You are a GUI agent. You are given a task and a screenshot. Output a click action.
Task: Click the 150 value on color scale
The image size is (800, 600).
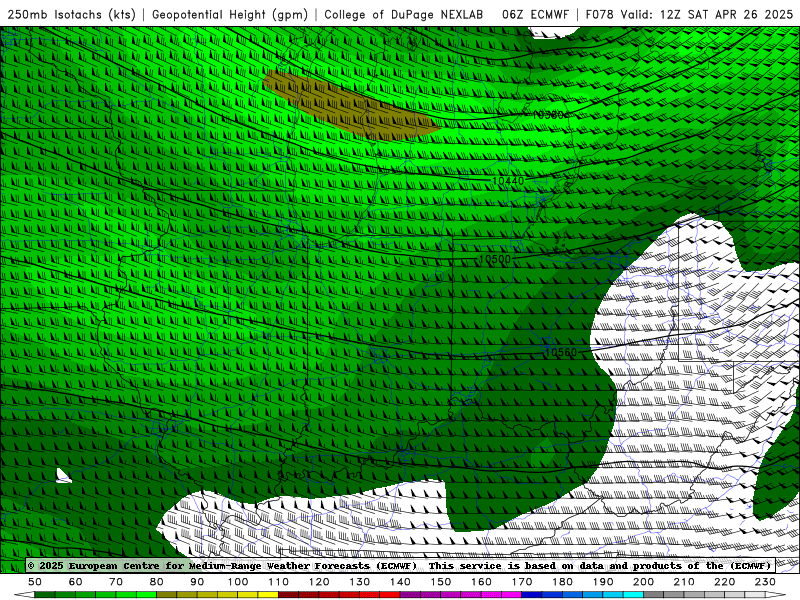click(x=441, y=582)
